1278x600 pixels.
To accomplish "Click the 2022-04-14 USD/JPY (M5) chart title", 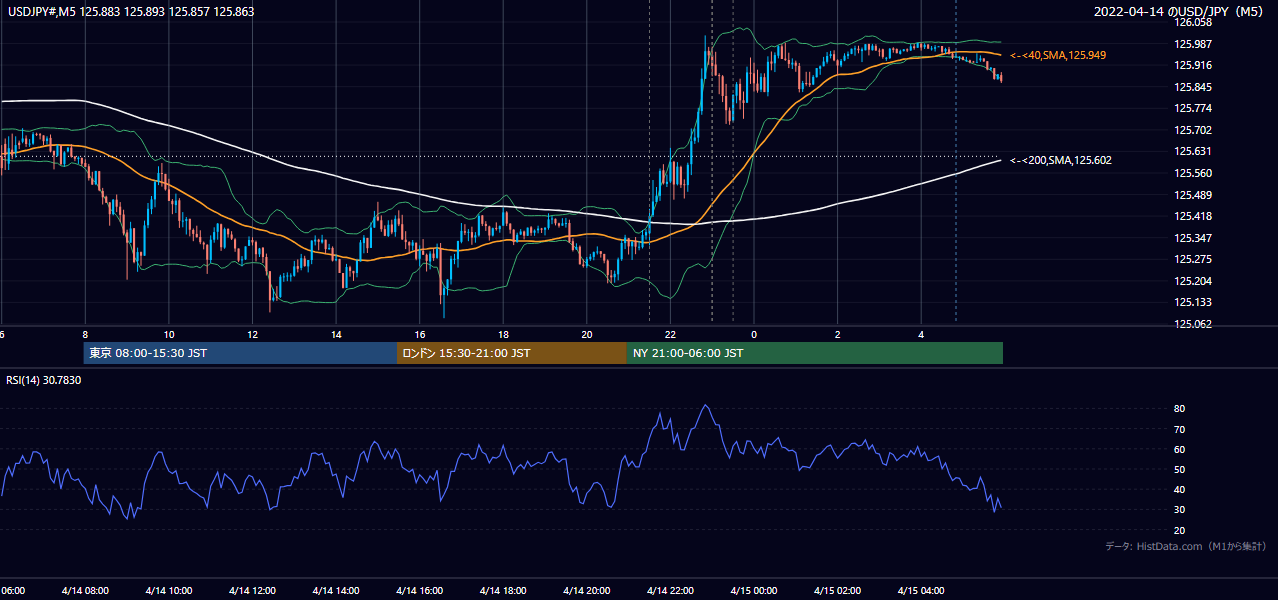I will (1180, 12).
